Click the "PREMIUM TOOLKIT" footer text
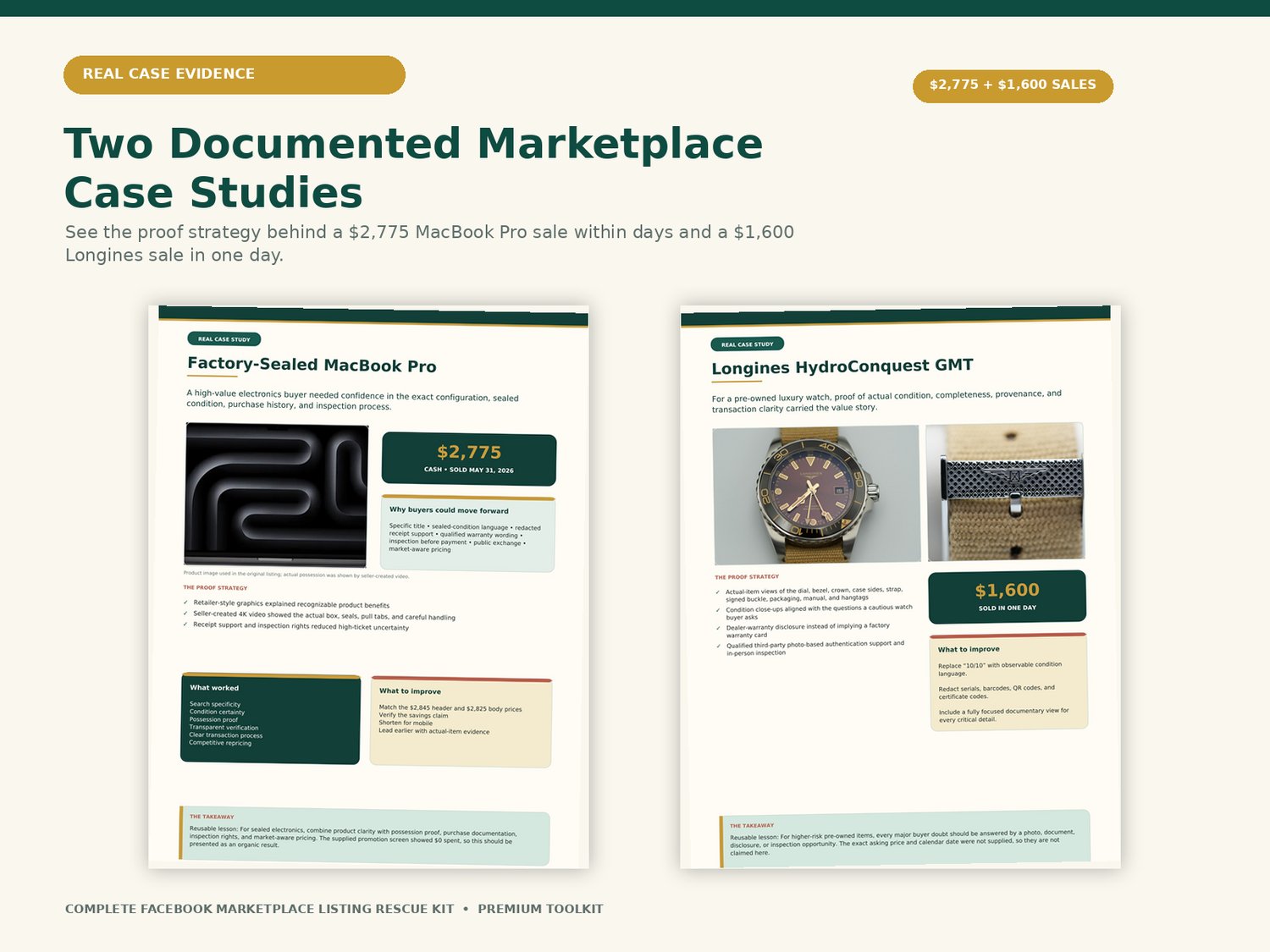Viewport: 1270px width, 952px height. coord(540,909)
